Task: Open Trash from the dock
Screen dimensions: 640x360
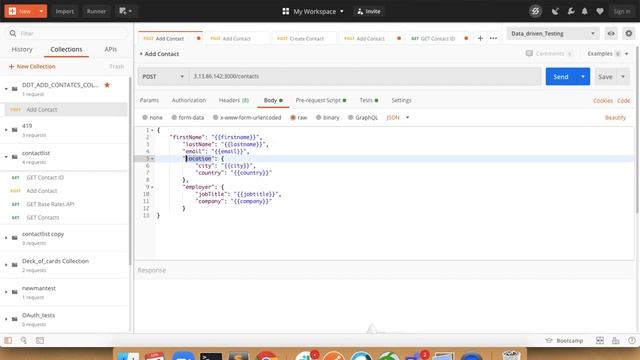Action: (511, 355)
